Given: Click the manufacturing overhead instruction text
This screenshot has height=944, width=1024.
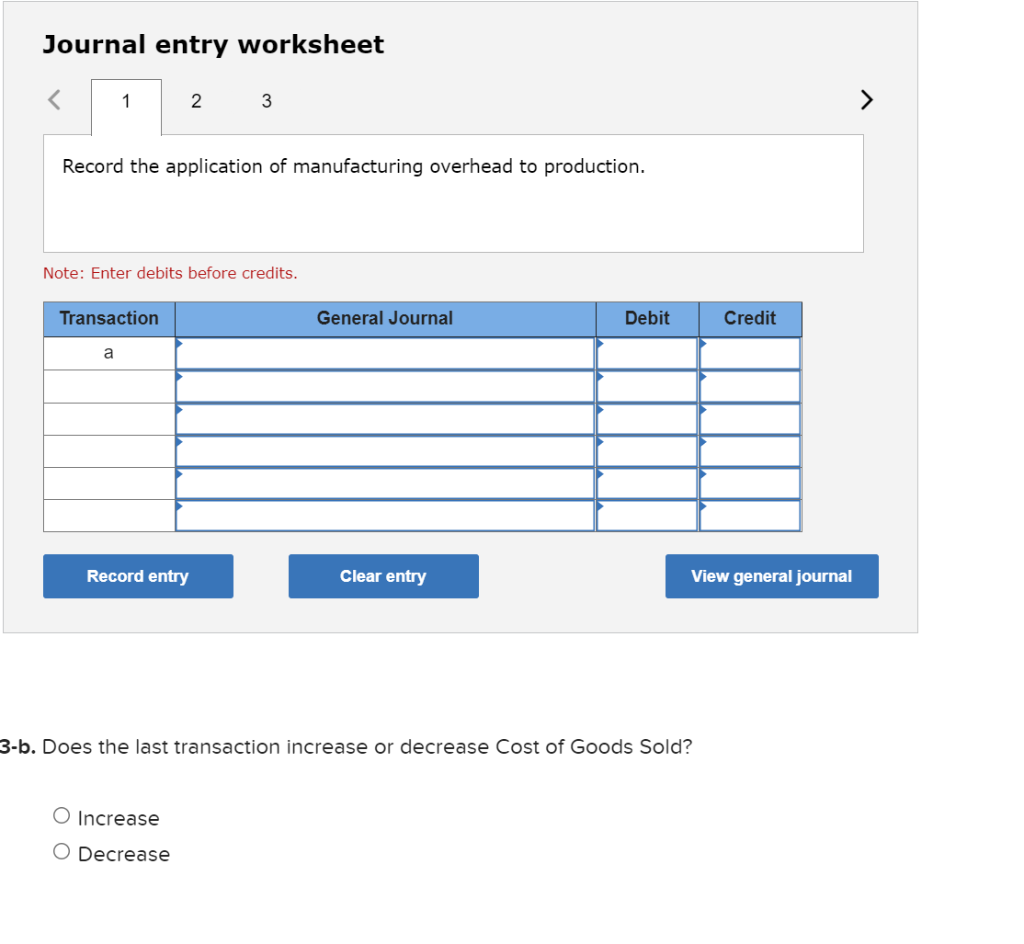Looking at the screenshot, I should 353,166.
